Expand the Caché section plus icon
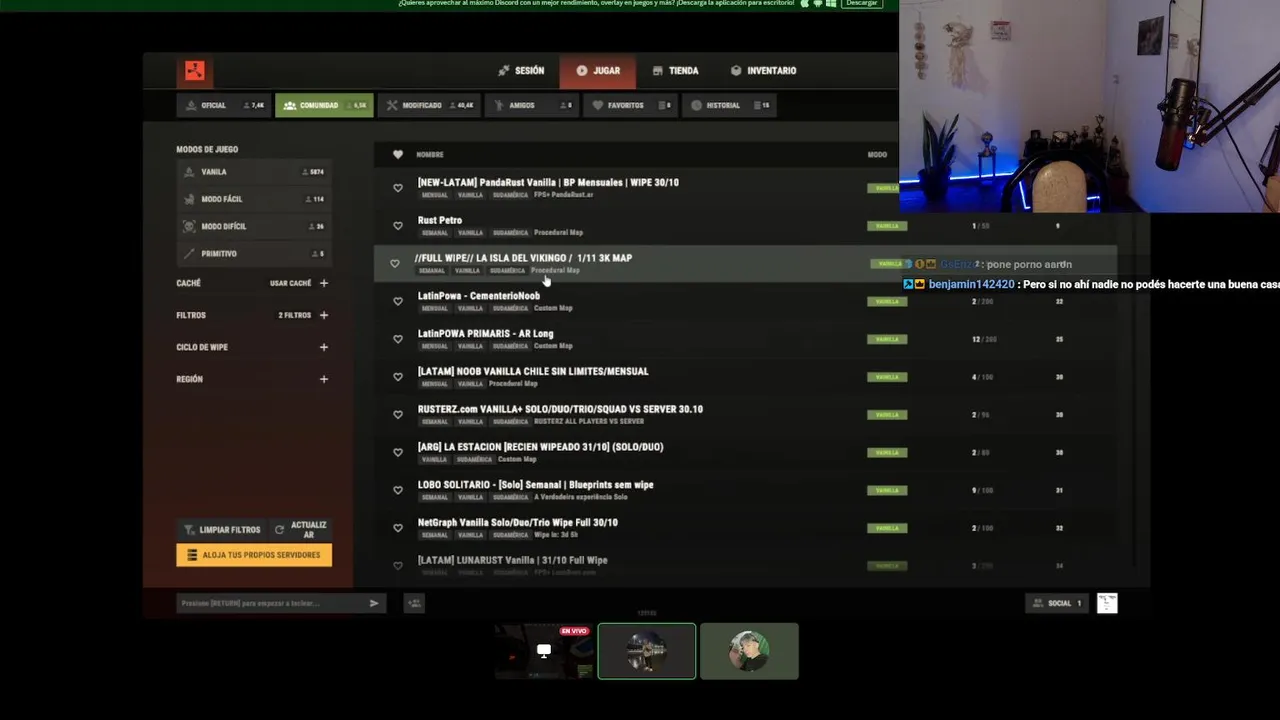The image size is (1280, 720). [323, 283]
